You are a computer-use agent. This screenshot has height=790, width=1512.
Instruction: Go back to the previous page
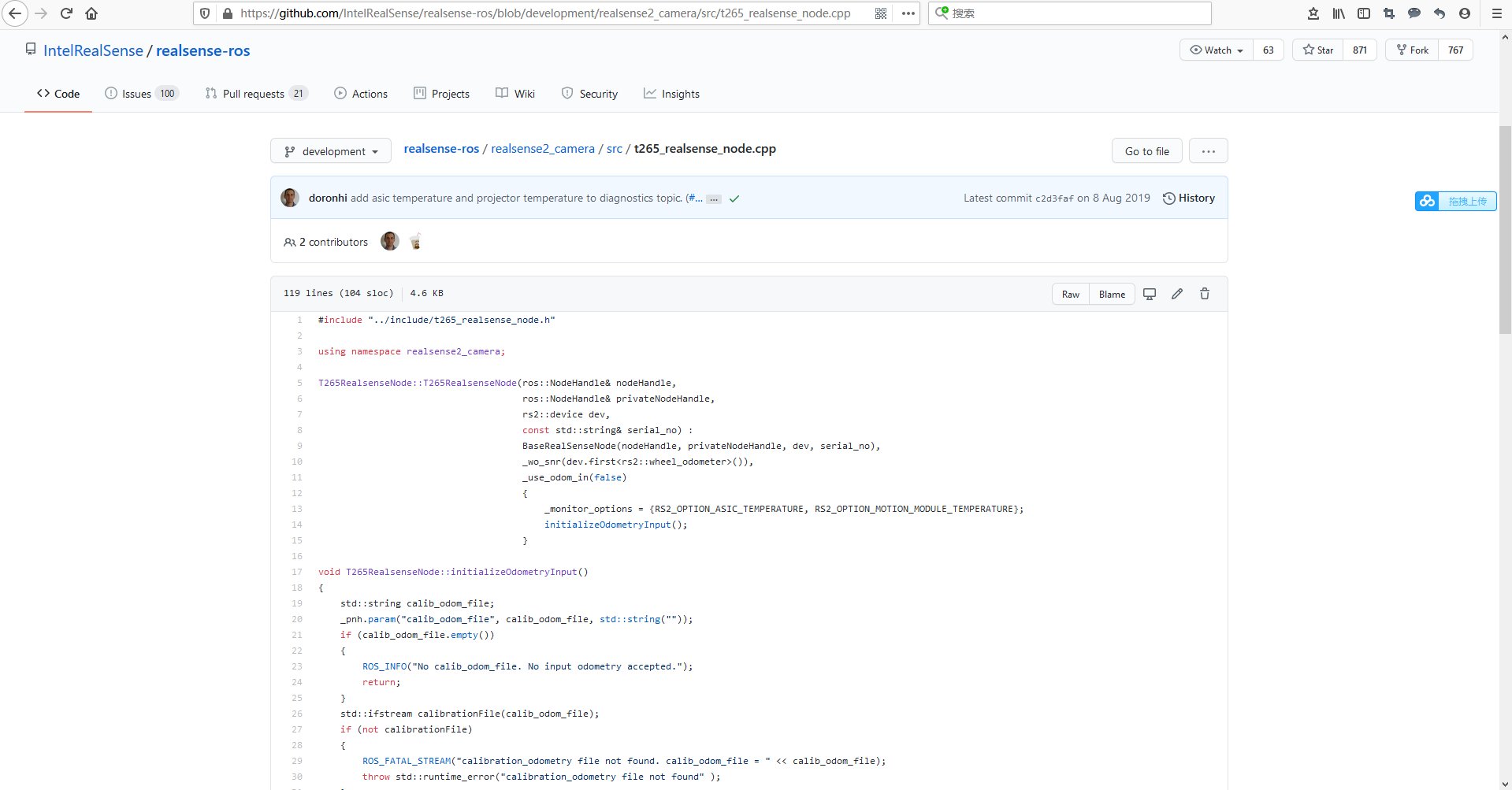[15, 13]
